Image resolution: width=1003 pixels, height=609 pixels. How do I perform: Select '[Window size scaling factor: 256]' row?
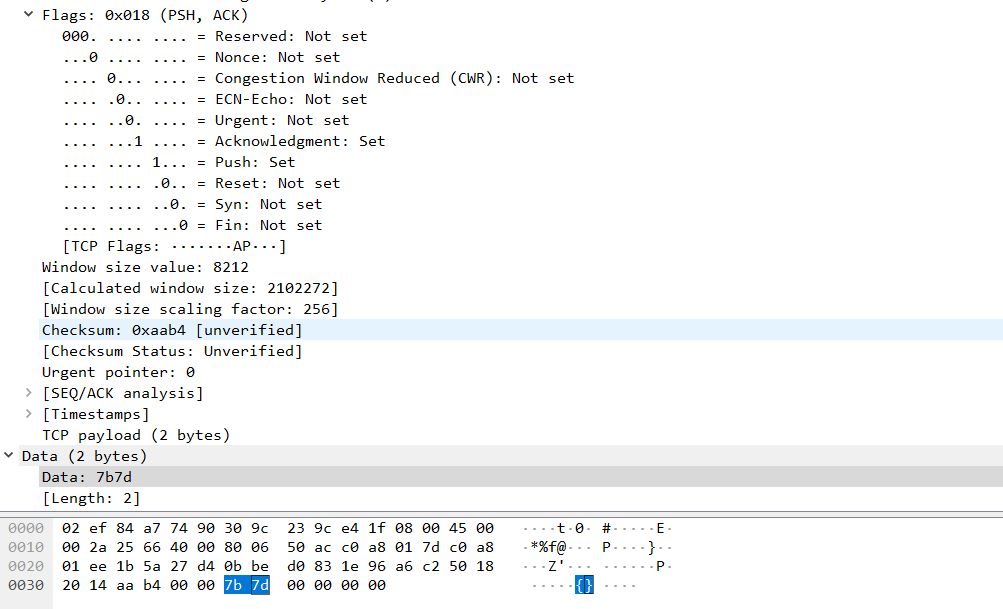point(190,310)
